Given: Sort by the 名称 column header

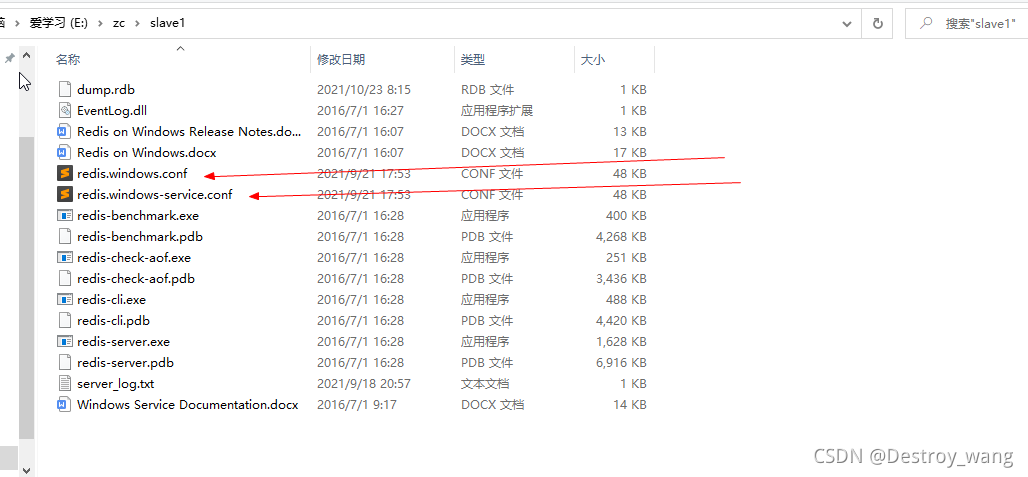Looking at the screenshot, I should pyautogui.click(x=68, y=60).
